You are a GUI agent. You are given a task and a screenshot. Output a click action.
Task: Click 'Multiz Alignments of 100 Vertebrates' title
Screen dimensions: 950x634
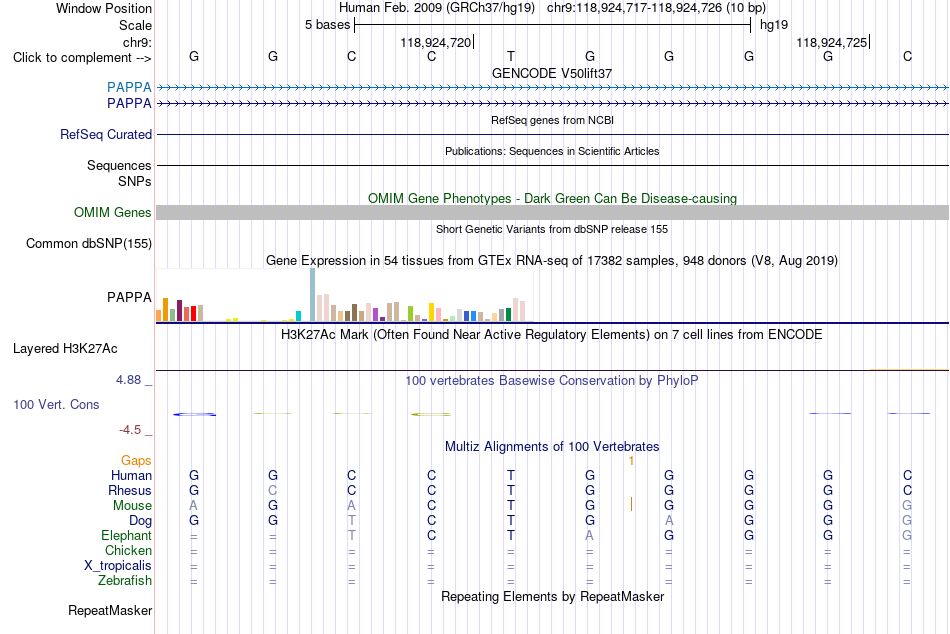click(552, 447)
